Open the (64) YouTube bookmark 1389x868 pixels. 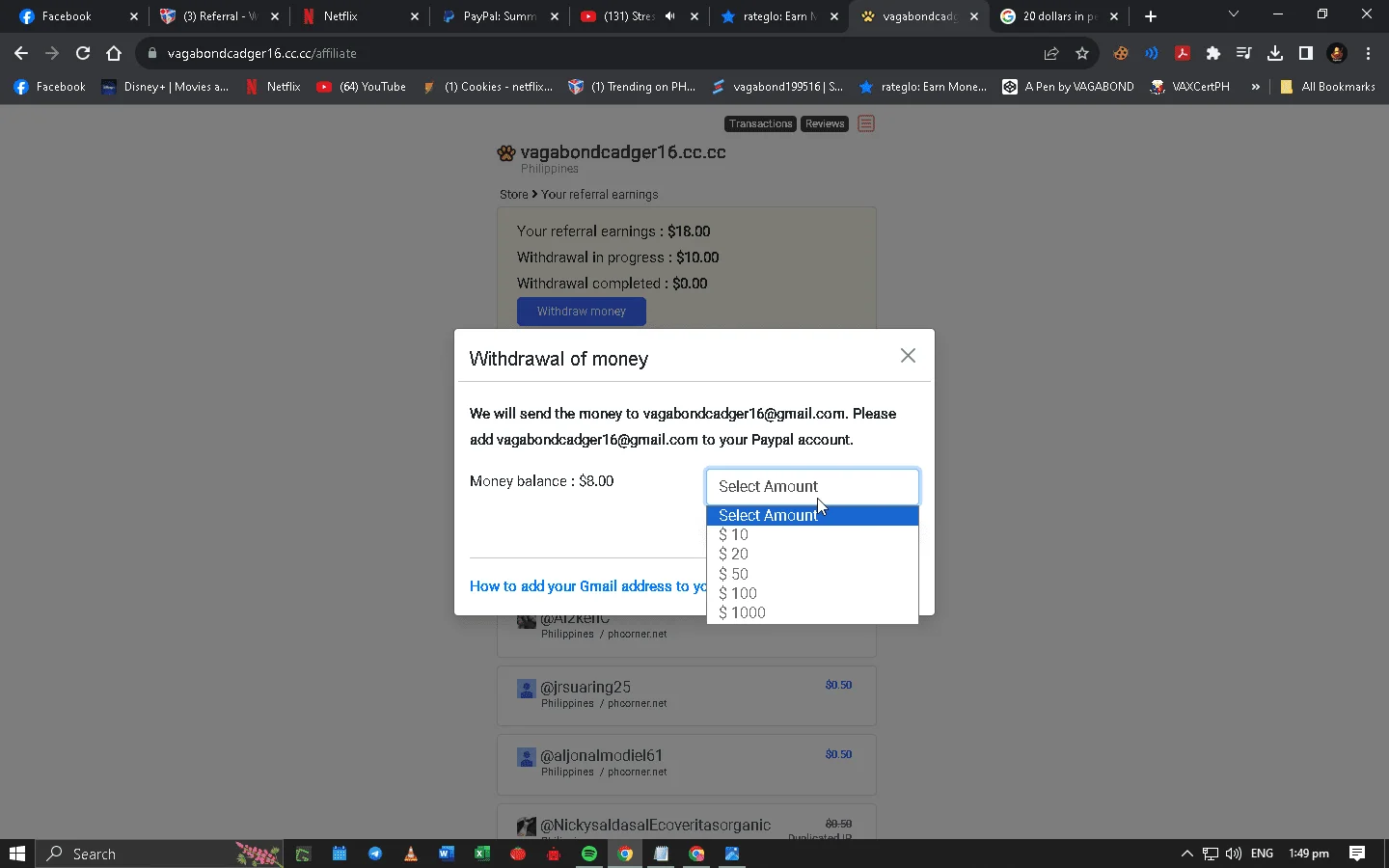click(x=362, y=87)
